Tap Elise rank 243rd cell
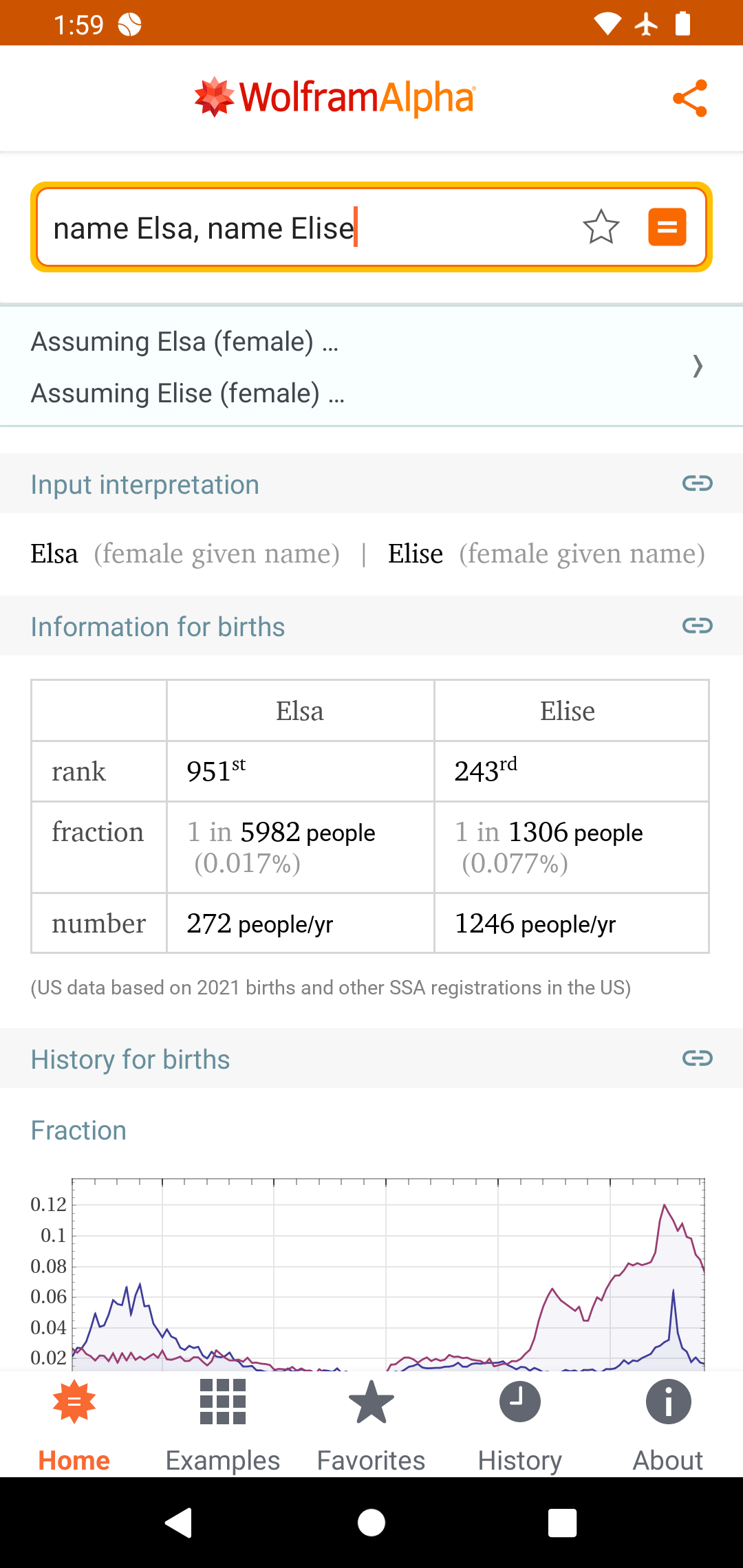 point(571,772)
